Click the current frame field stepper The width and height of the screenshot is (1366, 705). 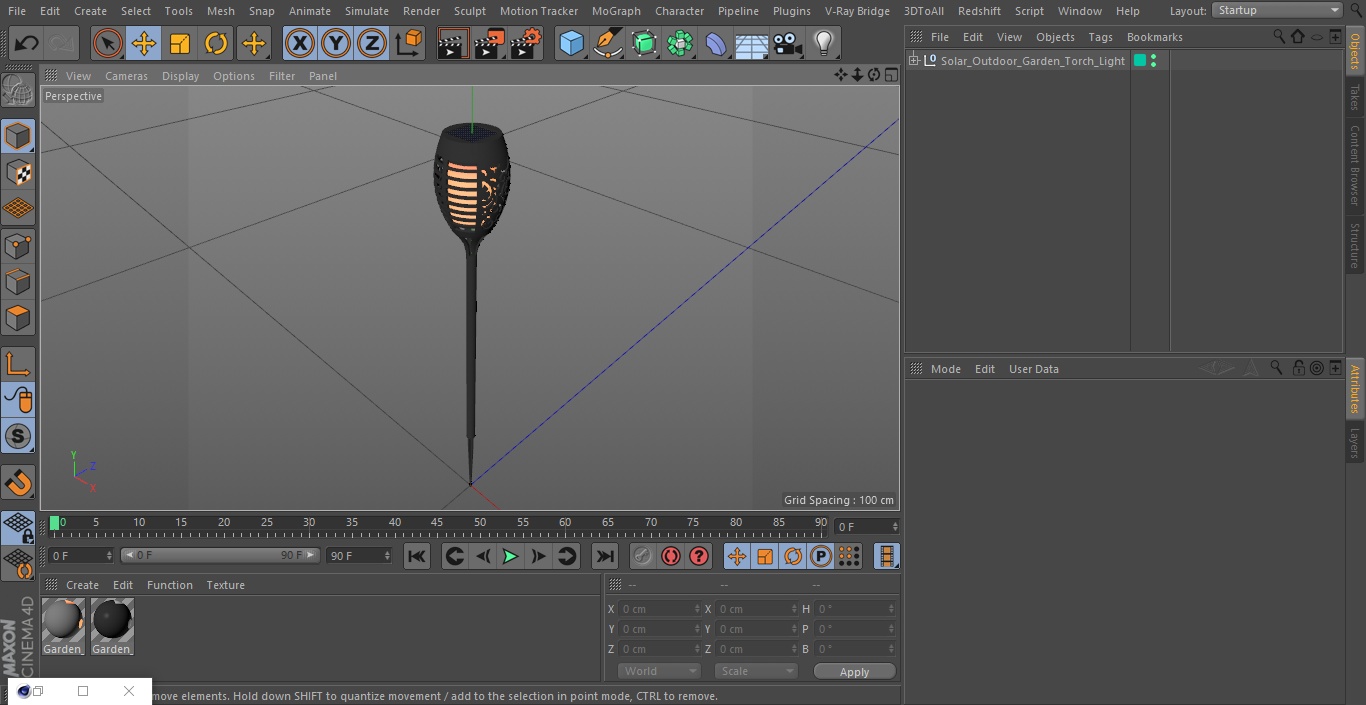pyautogui.click(x=895, y=526)
